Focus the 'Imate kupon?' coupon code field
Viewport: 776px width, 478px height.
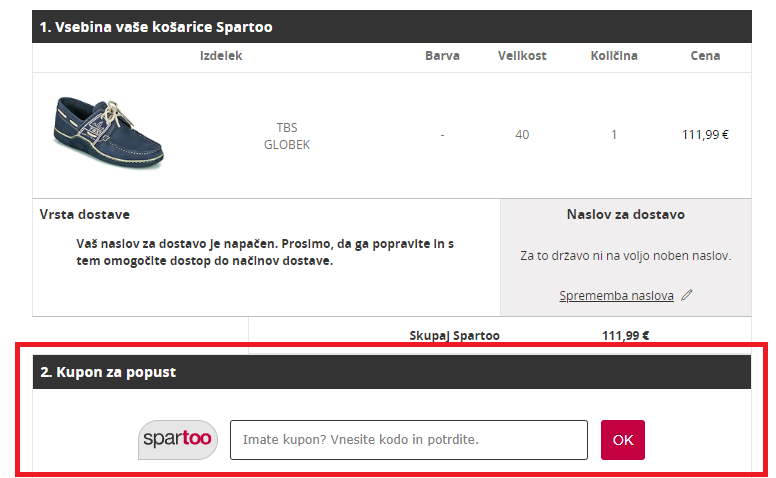[409, 440]
